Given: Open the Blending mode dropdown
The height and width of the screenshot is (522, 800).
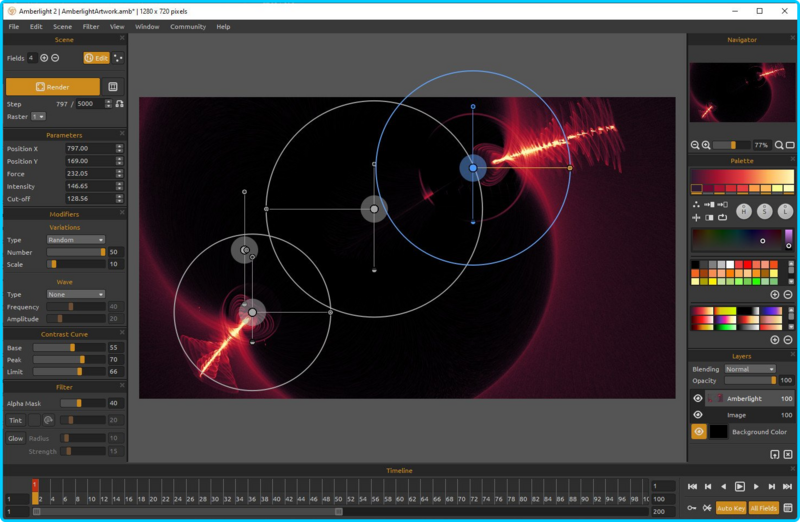Looking at the screenshot, I should [750, 369].
